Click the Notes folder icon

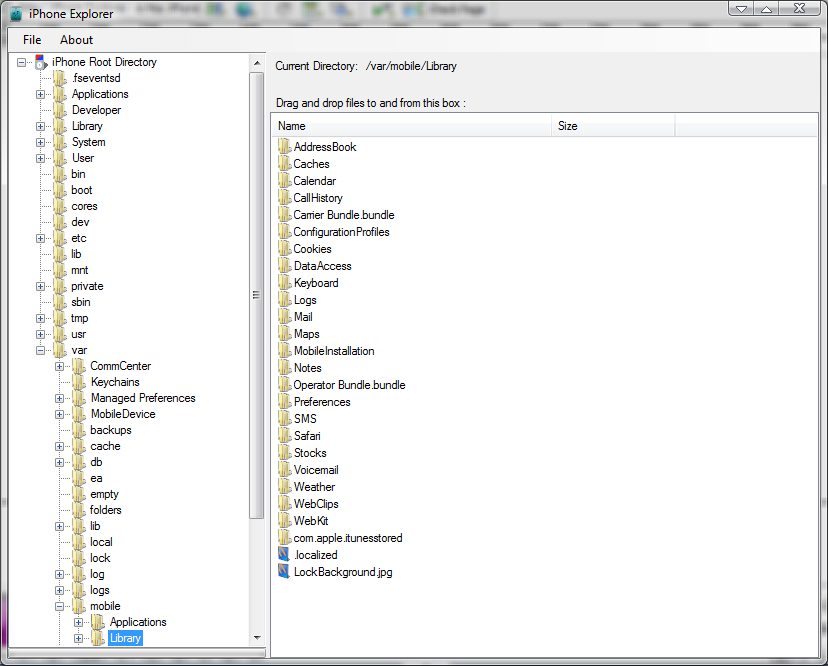pos(285,367)
